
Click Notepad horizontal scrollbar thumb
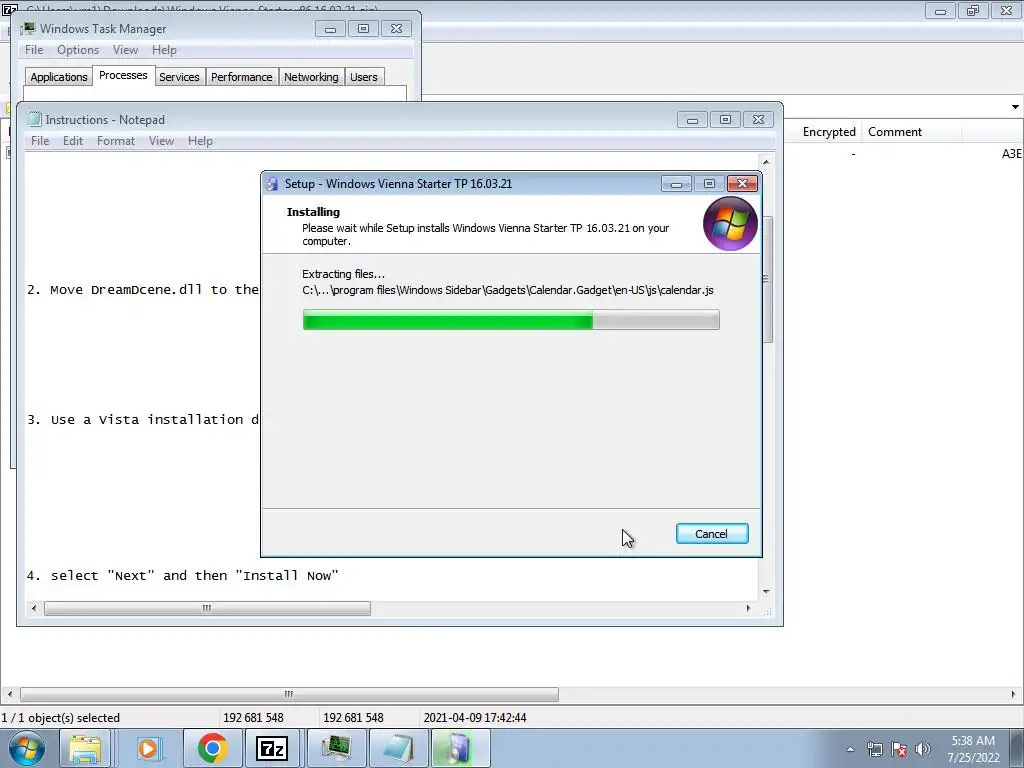(x=207, y=608)
